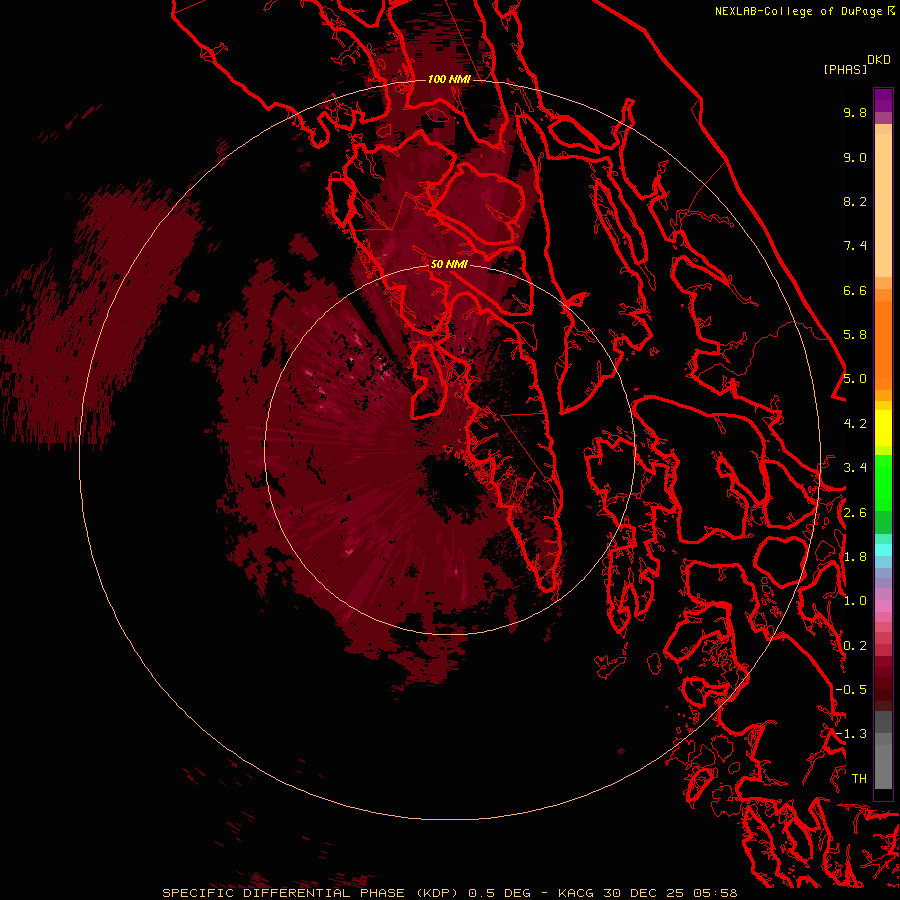Click the 0.2 legend value
This screenshot has width=900, height=900.
pyautogui.click(x=855, y=646)
